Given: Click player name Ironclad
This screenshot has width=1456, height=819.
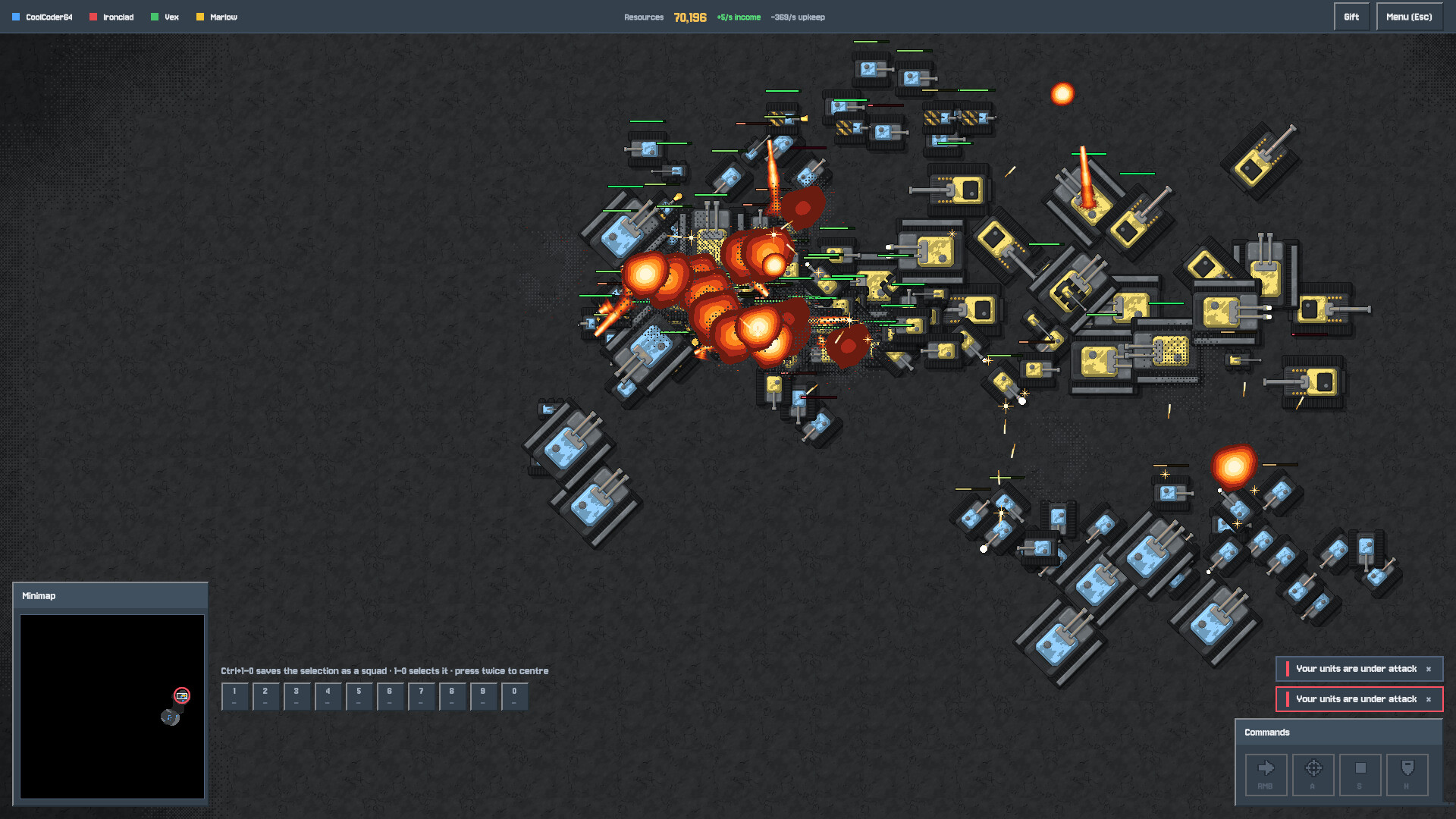Looking at the screenshot, I should (118, 17).
